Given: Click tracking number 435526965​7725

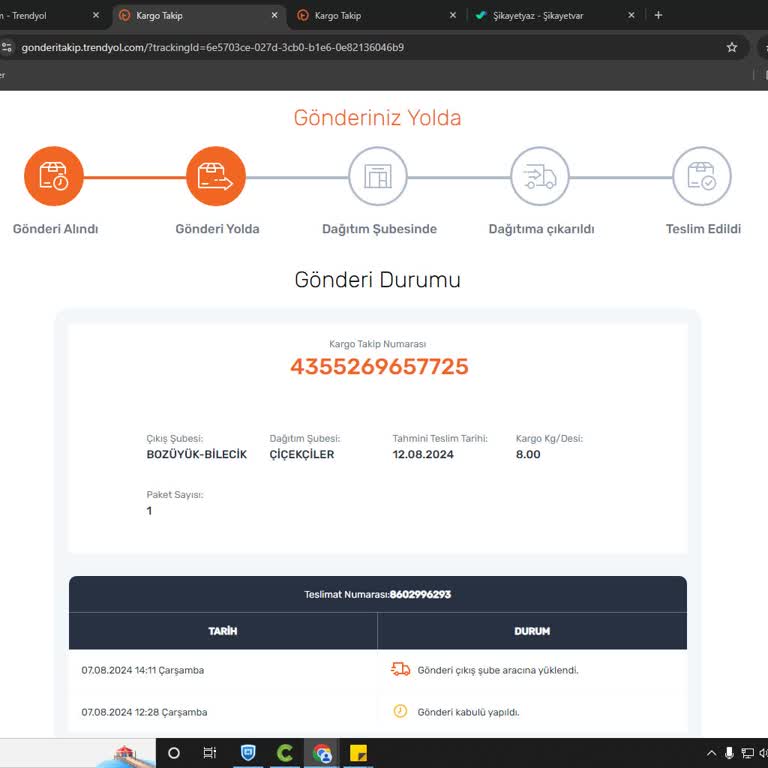Looking at the screenshot, I should [x=379, y=366].
